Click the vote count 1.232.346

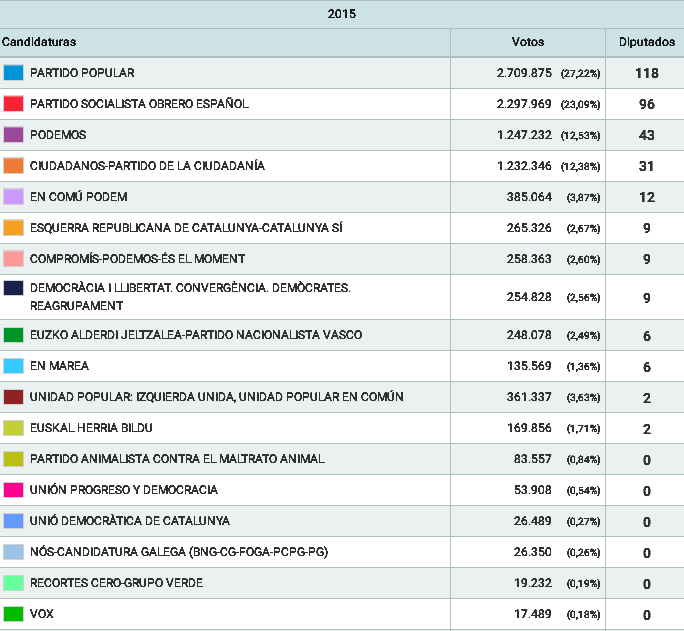pyautogui.click(x=524, y=166)
